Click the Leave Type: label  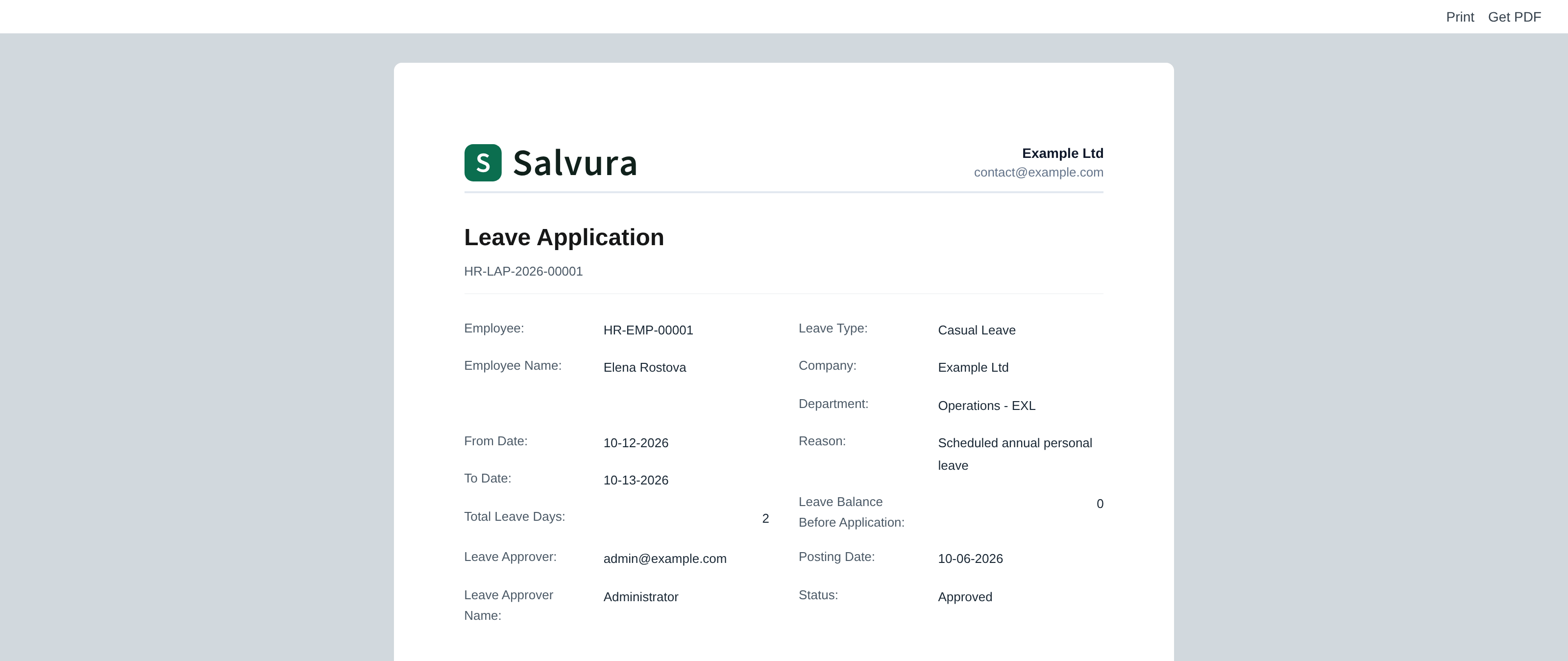(x=833, y=329)
